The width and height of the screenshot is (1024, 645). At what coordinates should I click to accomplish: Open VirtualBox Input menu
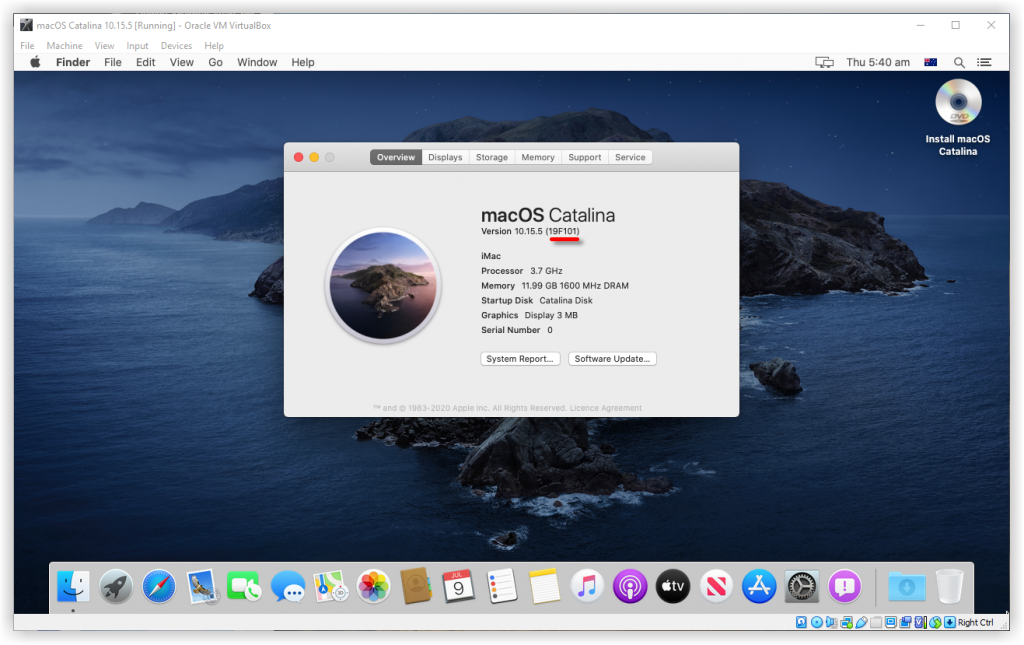(137, 46)
